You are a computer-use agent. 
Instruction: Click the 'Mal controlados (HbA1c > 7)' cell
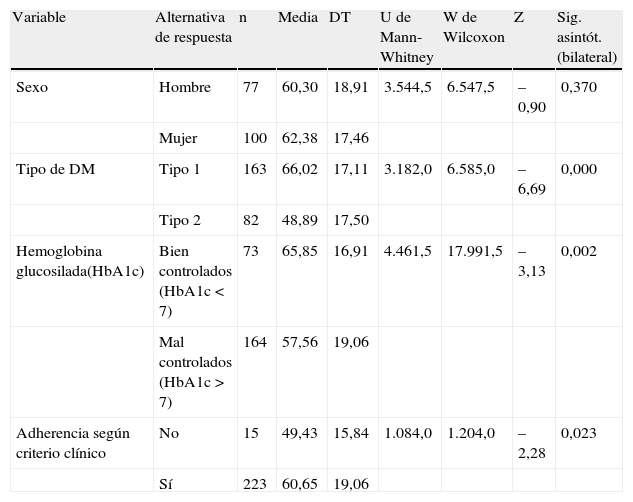tap(194, 371)
